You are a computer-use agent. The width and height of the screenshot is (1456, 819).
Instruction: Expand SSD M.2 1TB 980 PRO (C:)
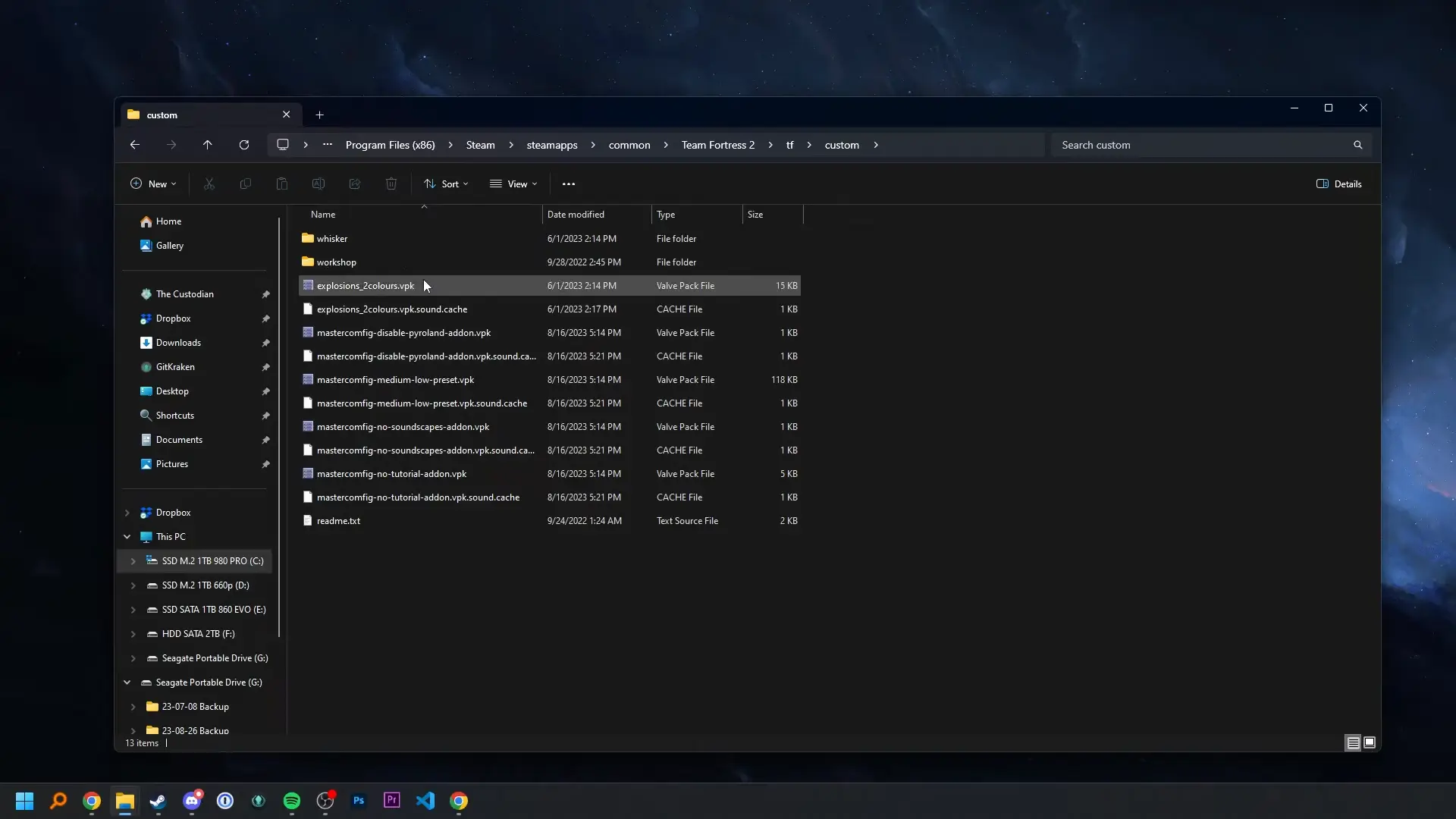click(133, 561)
